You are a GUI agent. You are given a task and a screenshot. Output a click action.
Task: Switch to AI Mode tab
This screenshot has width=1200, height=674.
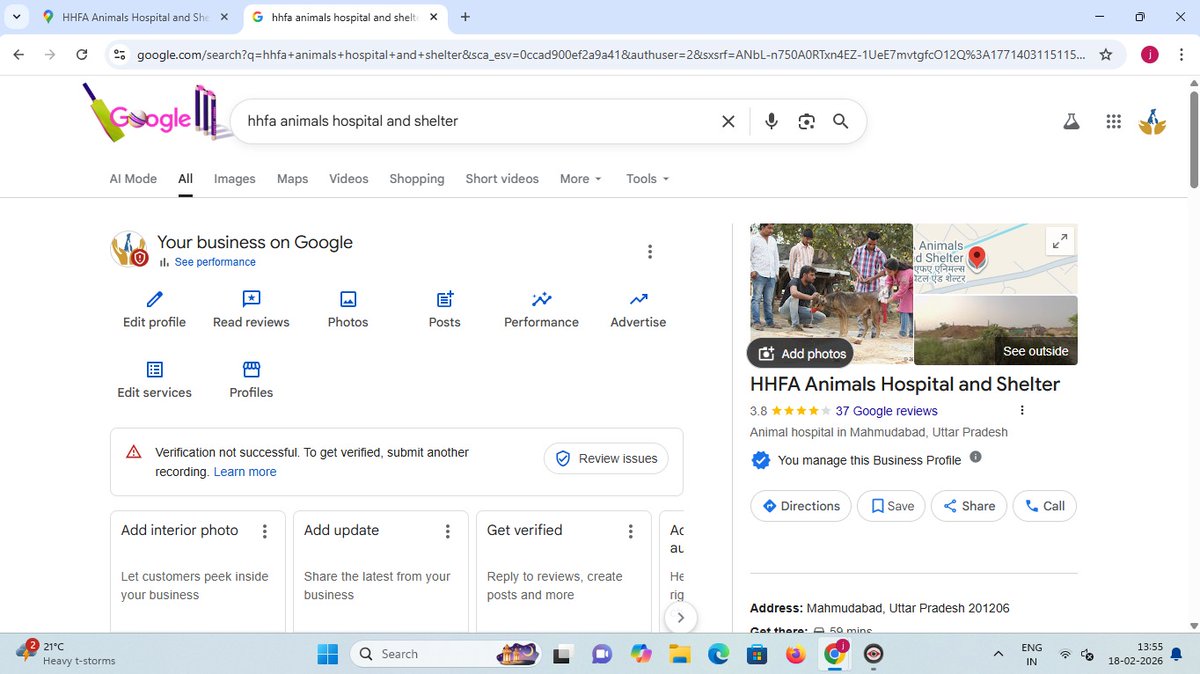click(133, 179)
